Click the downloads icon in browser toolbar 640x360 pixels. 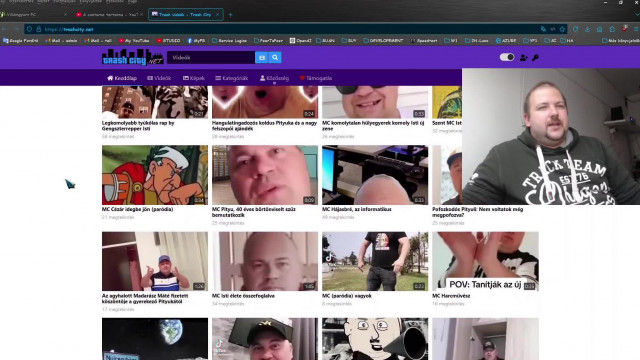[x=587, y=29]
